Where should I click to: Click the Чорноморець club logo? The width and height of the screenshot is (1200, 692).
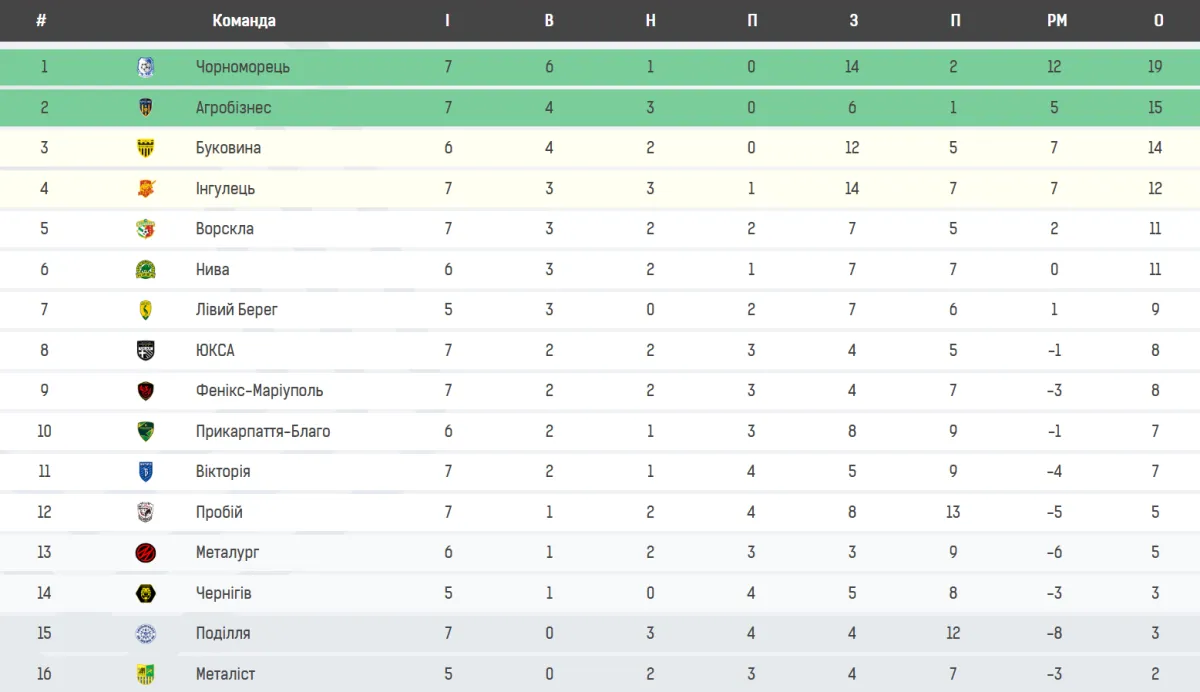click(145, 67)
